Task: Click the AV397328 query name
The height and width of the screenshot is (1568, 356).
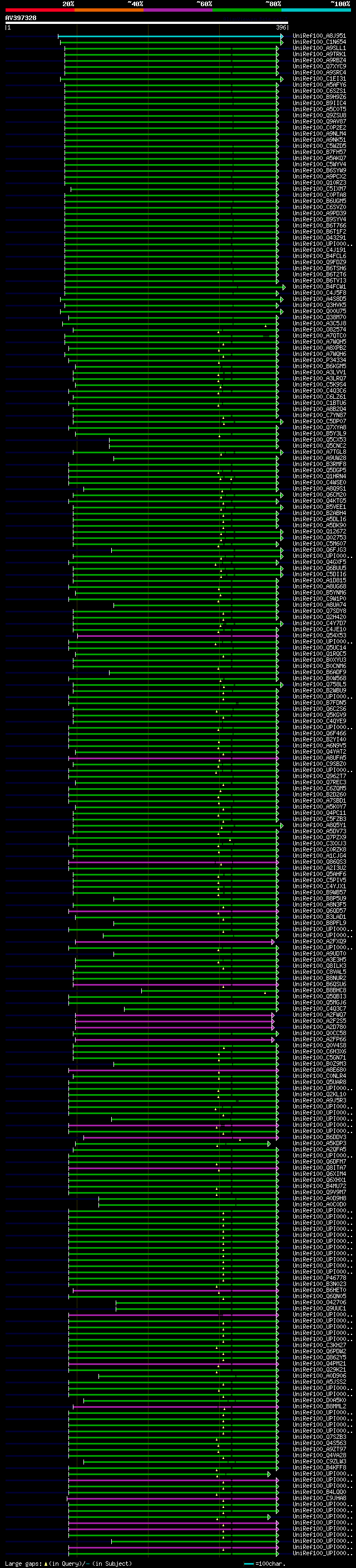Action: click(x=21, y=18)
